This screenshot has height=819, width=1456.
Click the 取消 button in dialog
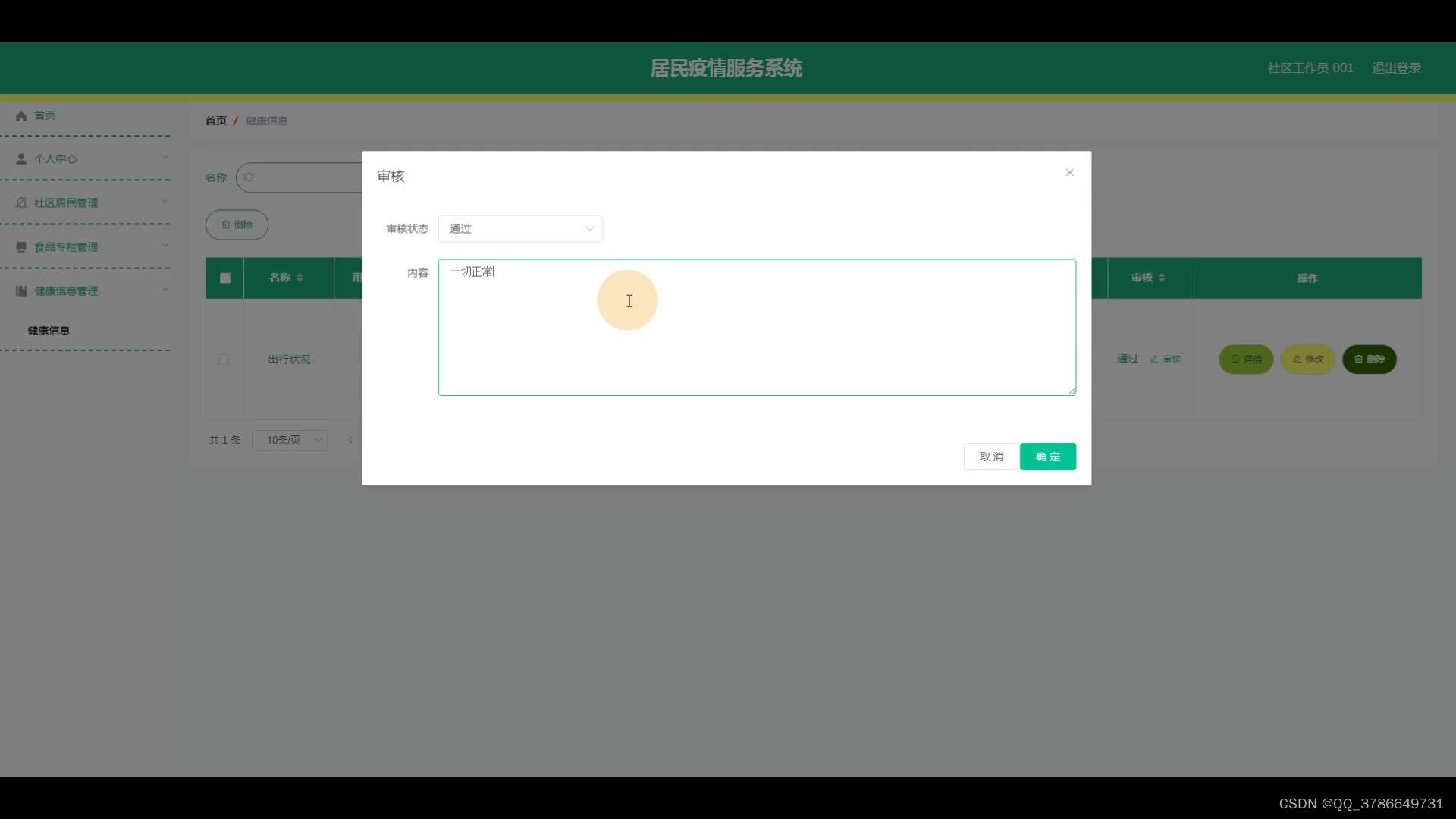(991, 457)
